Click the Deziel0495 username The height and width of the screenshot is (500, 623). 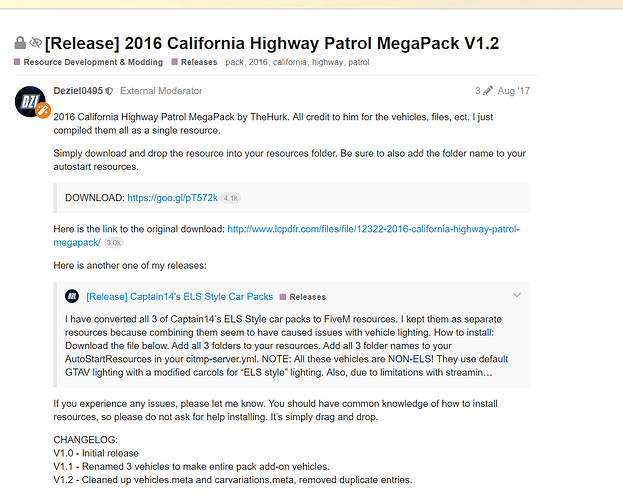[x=78, y=91]
